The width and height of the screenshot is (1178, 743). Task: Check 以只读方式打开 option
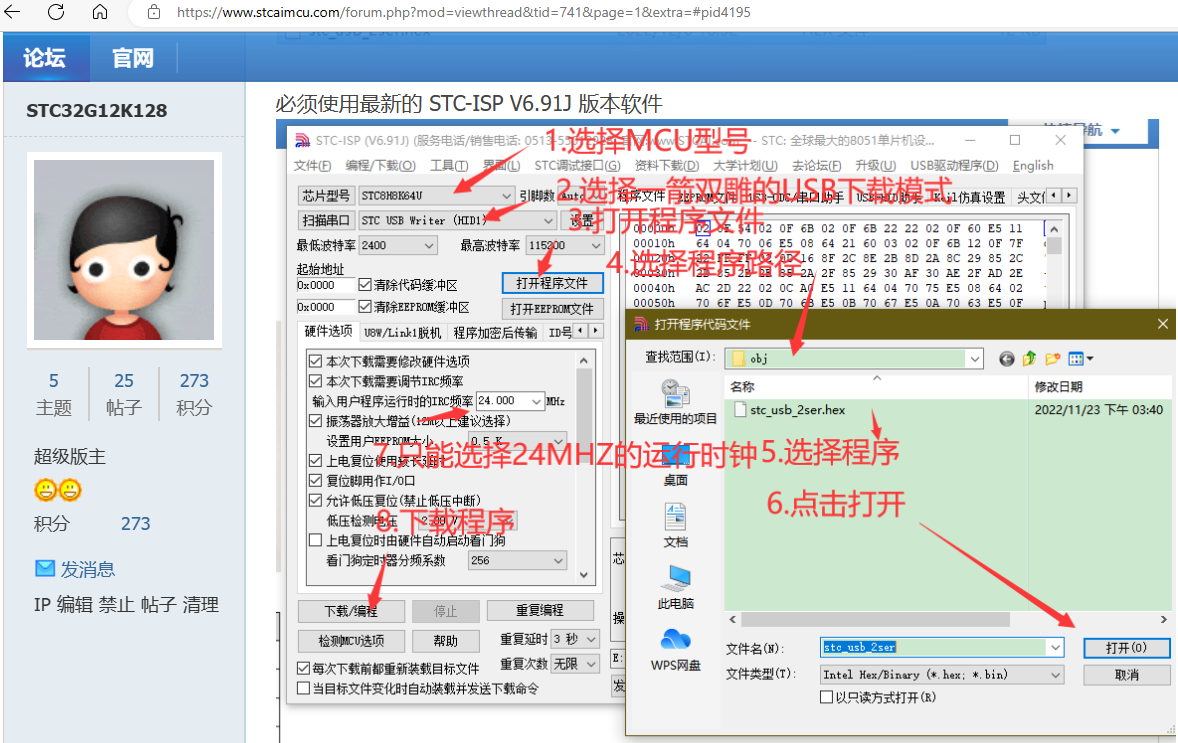(x=826, y=697)
